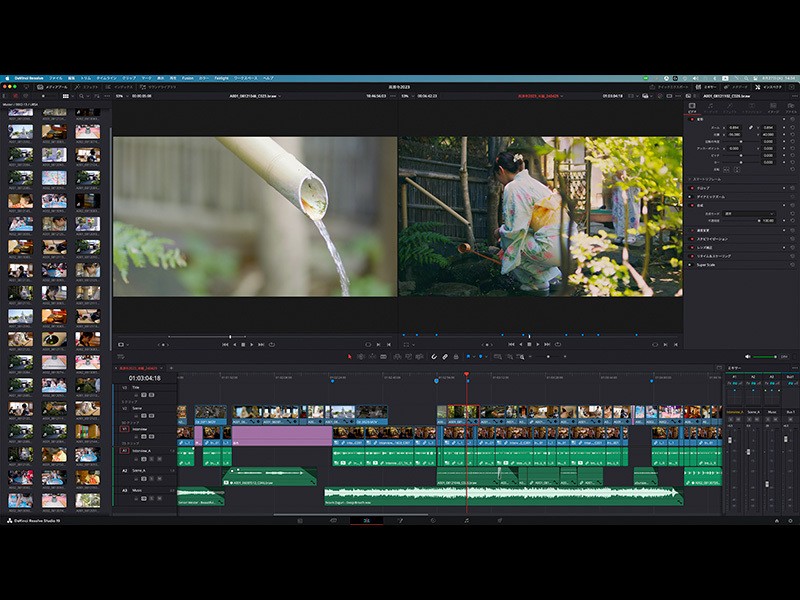Image resolution: width=800 pixels, height=600 pixels.
Task: Open project settings gear at bottom right
Action: tap(790, 521)
